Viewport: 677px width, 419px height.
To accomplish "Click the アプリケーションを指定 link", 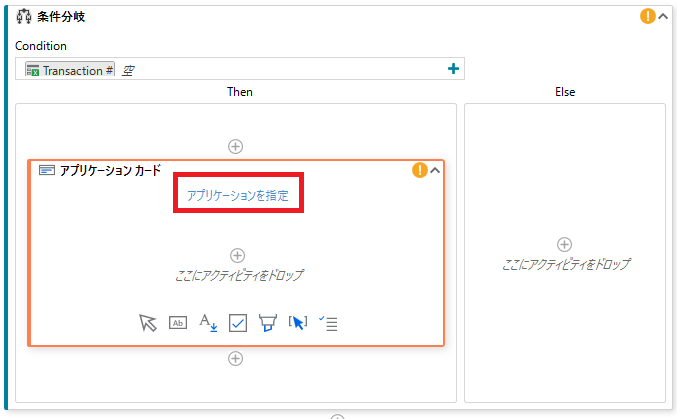I will [238, 196].
